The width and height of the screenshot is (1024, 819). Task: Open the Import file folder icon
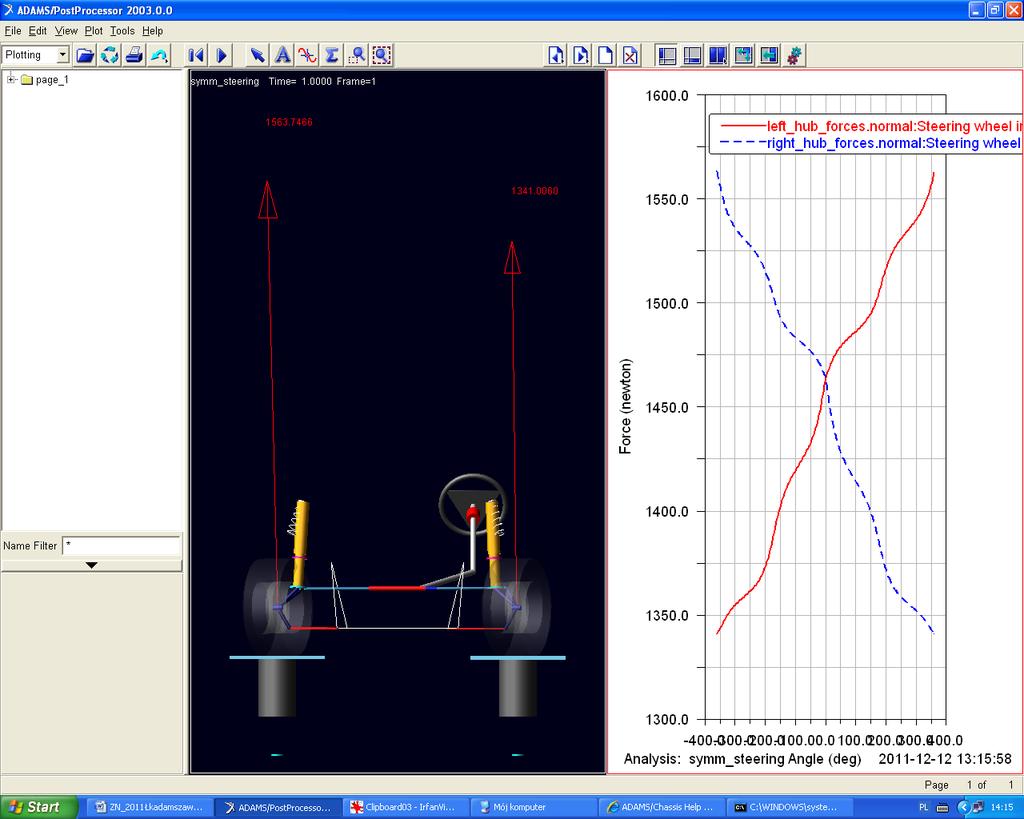tap(85, 56)
